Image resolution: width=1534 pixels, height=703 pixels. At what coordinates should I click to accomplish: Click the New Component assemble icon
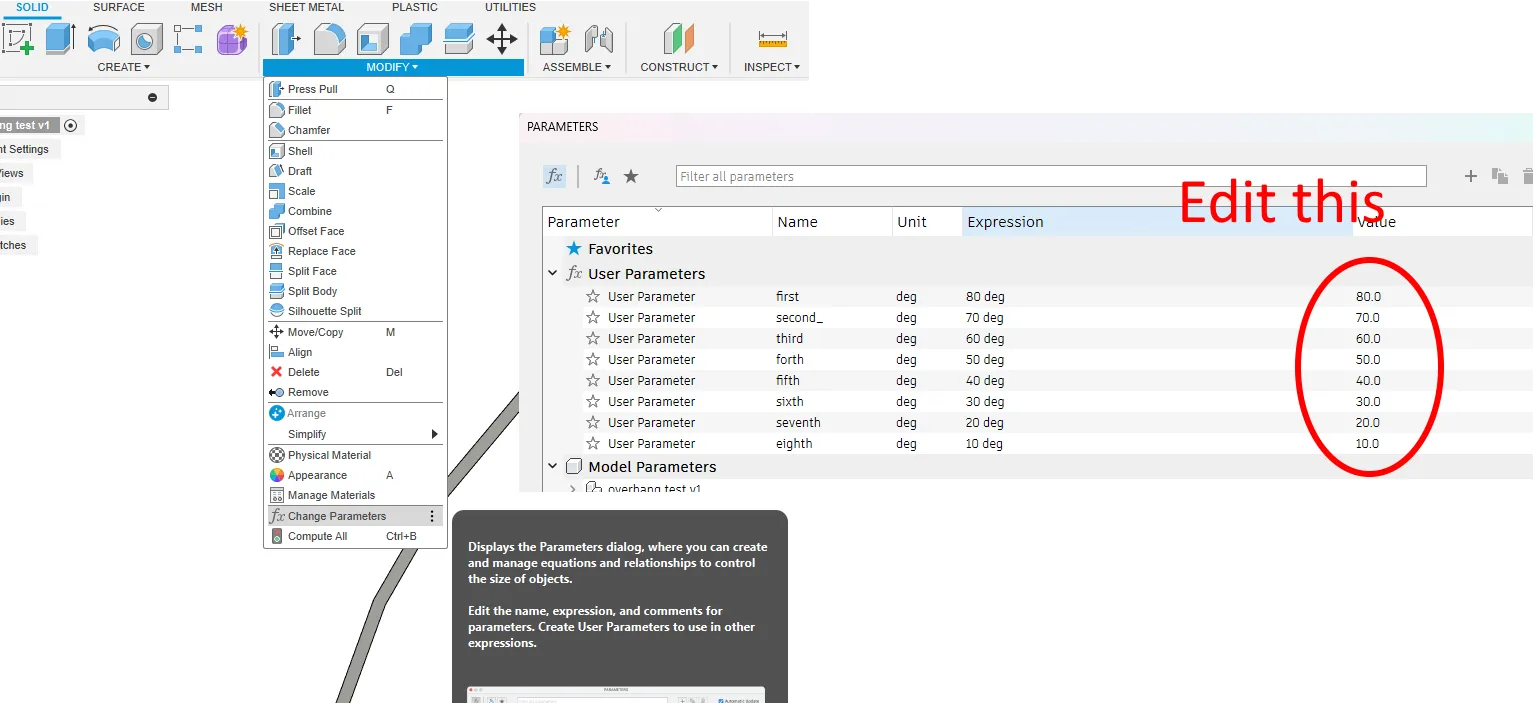pyautogui.click(x=554, y=39)
